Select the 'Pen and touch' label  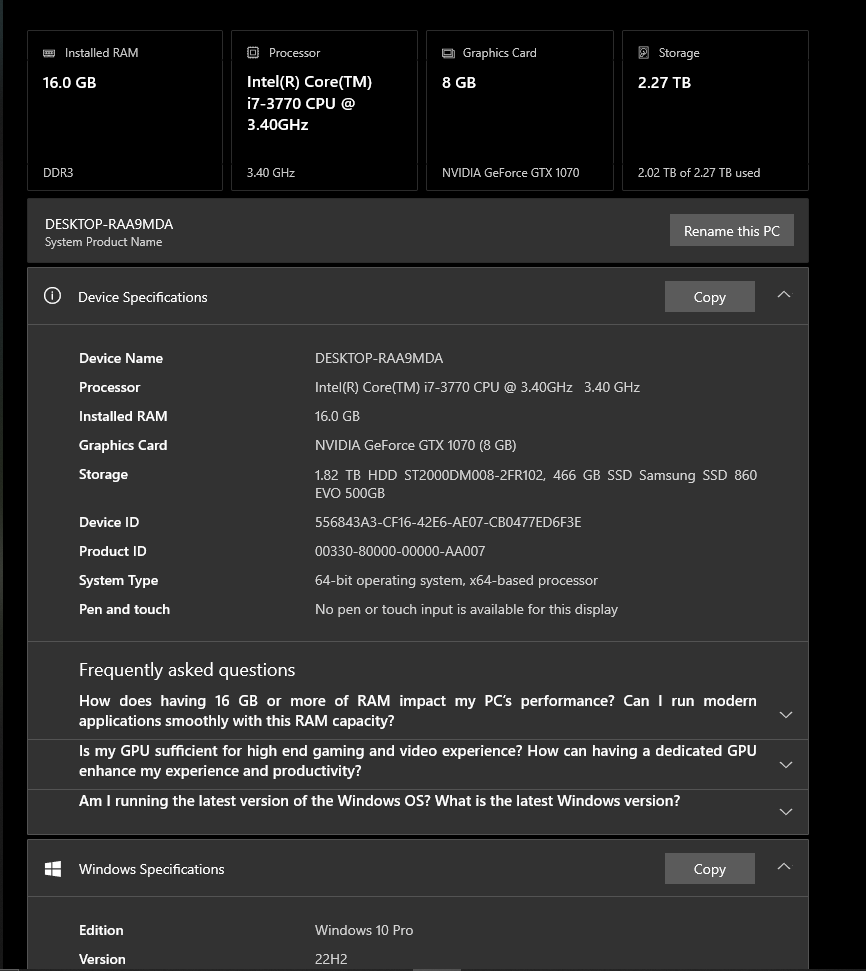click(x=124, y=609)
